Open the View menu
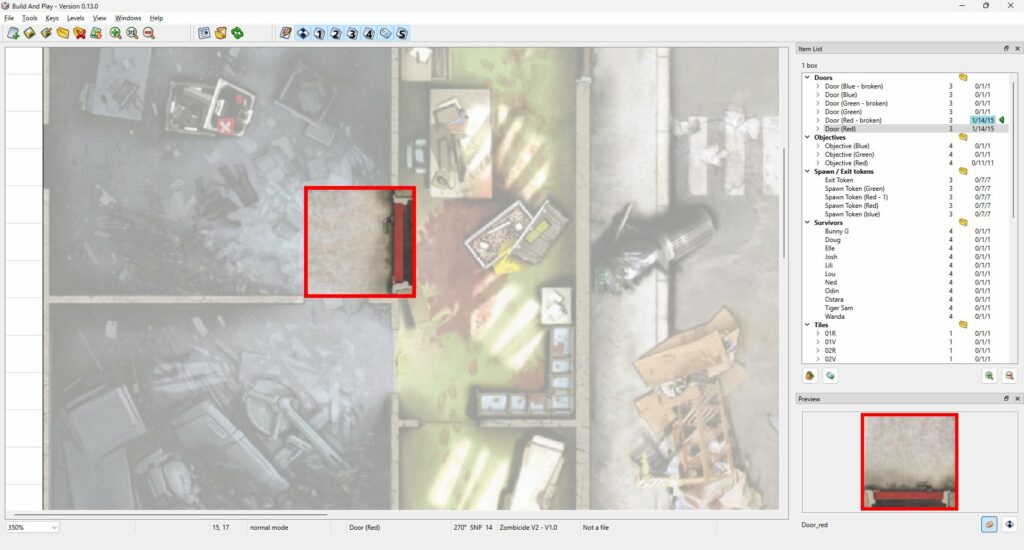The width and height of the screenshot is (1024, 550). point(99,18)
